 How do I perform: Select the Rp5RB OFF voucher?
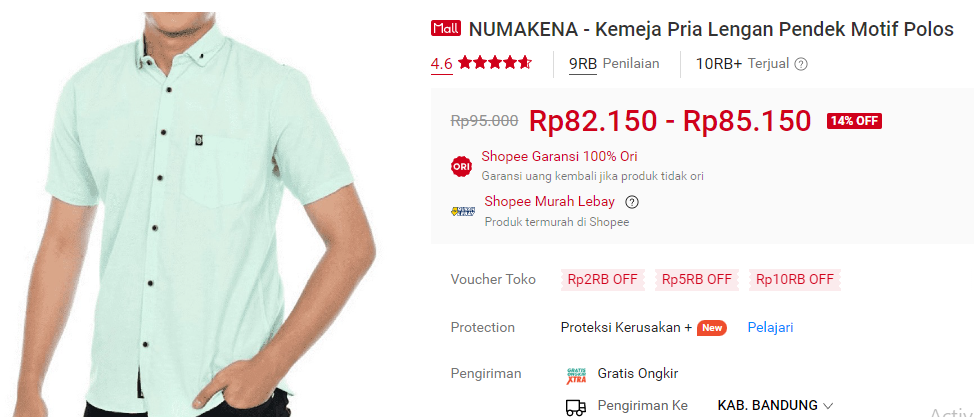pos(696,280)
